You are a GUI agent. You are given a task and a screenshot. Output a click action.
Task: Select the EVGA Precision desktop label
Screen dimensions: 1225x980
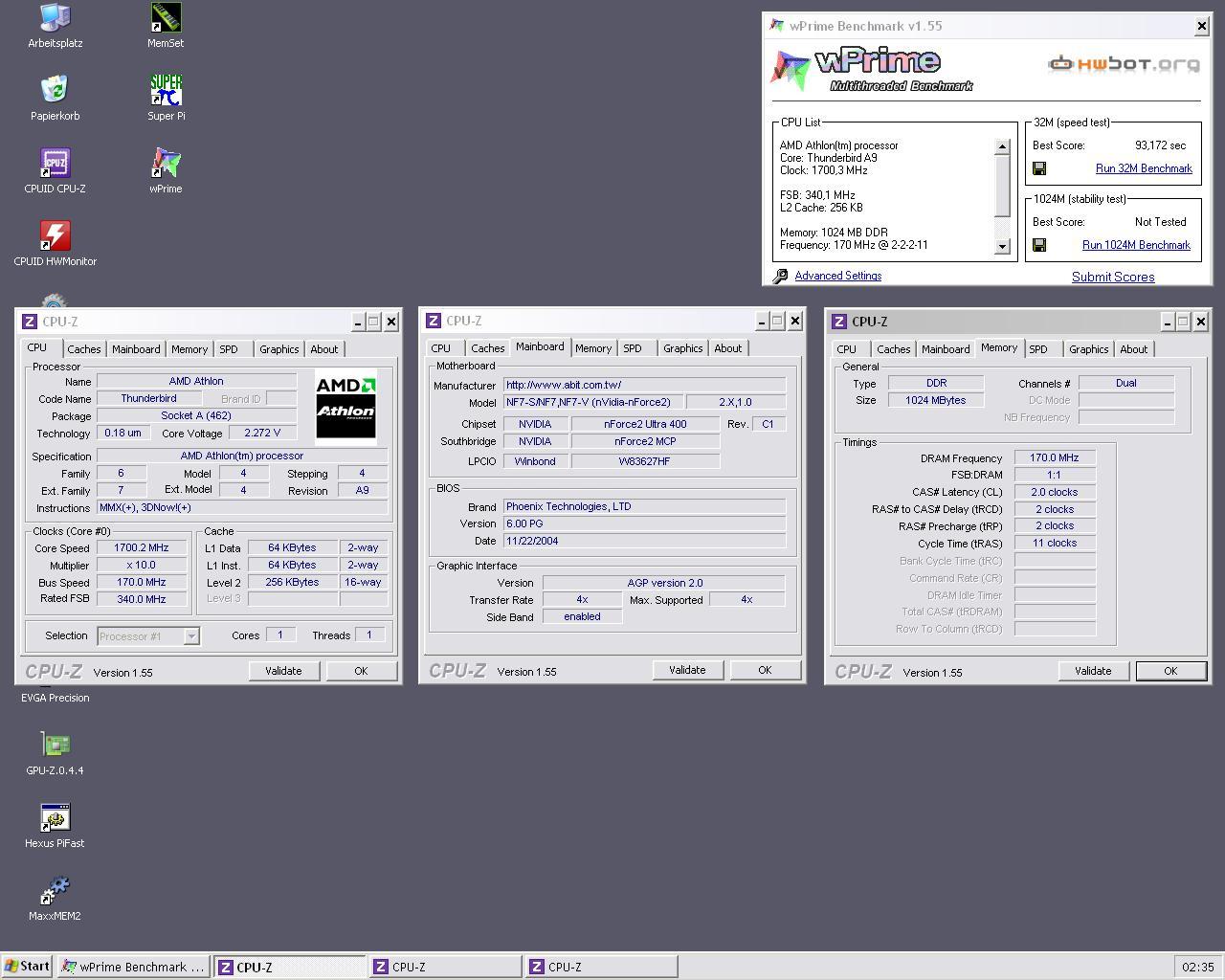[56, 698]
